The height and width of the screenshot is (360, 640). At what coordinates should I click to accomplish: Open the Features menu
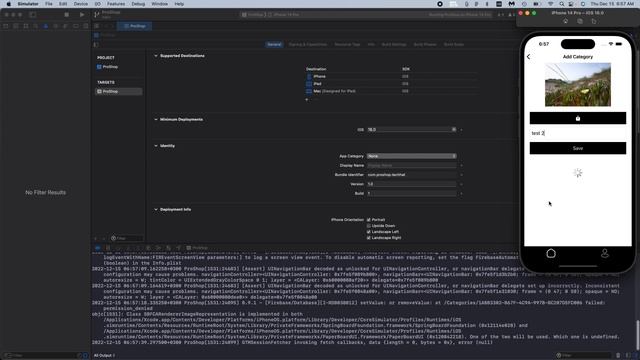(116, 4)
